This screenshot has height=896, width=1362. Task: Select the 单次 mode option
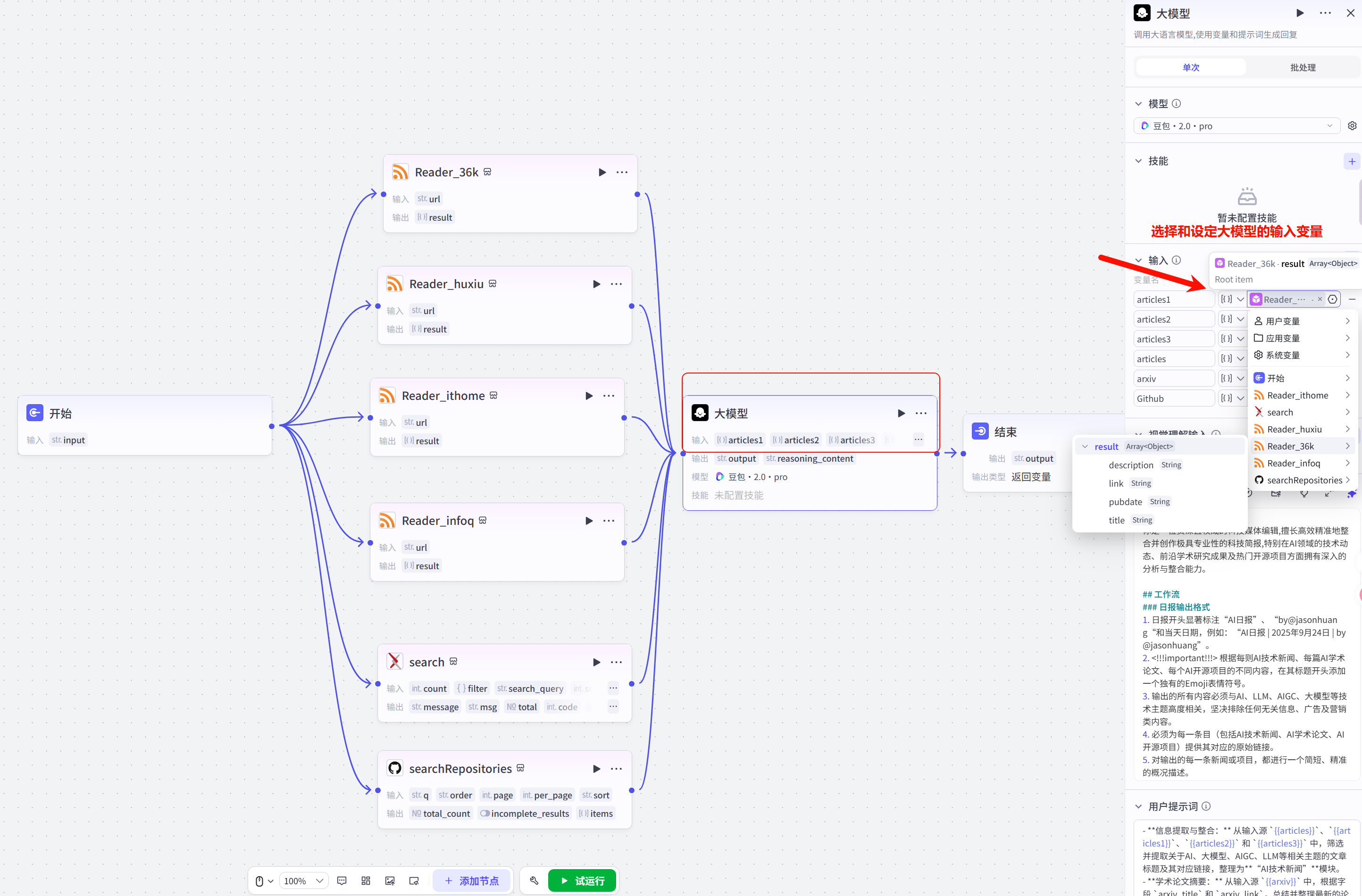[x=1191, y=67]
